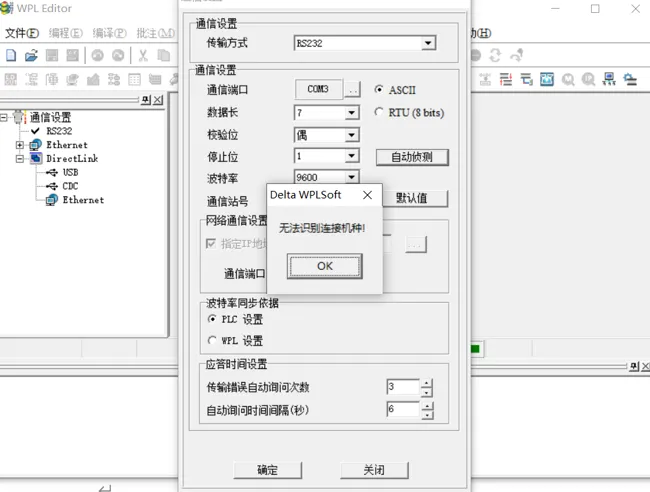
Task: Open the 波特率 dropdown showing 9600
Action: point(352,177)
